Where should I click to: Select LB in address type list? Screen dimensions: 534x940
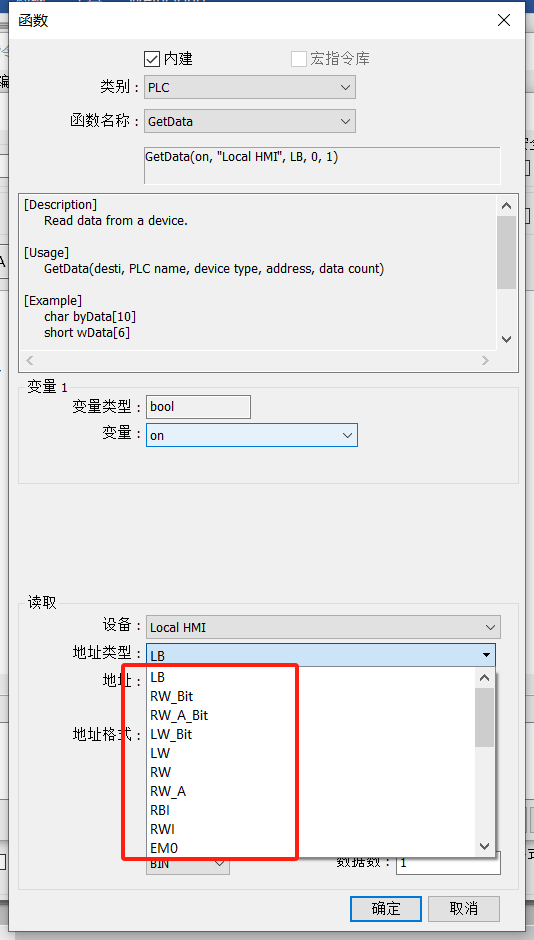(158, 677)
